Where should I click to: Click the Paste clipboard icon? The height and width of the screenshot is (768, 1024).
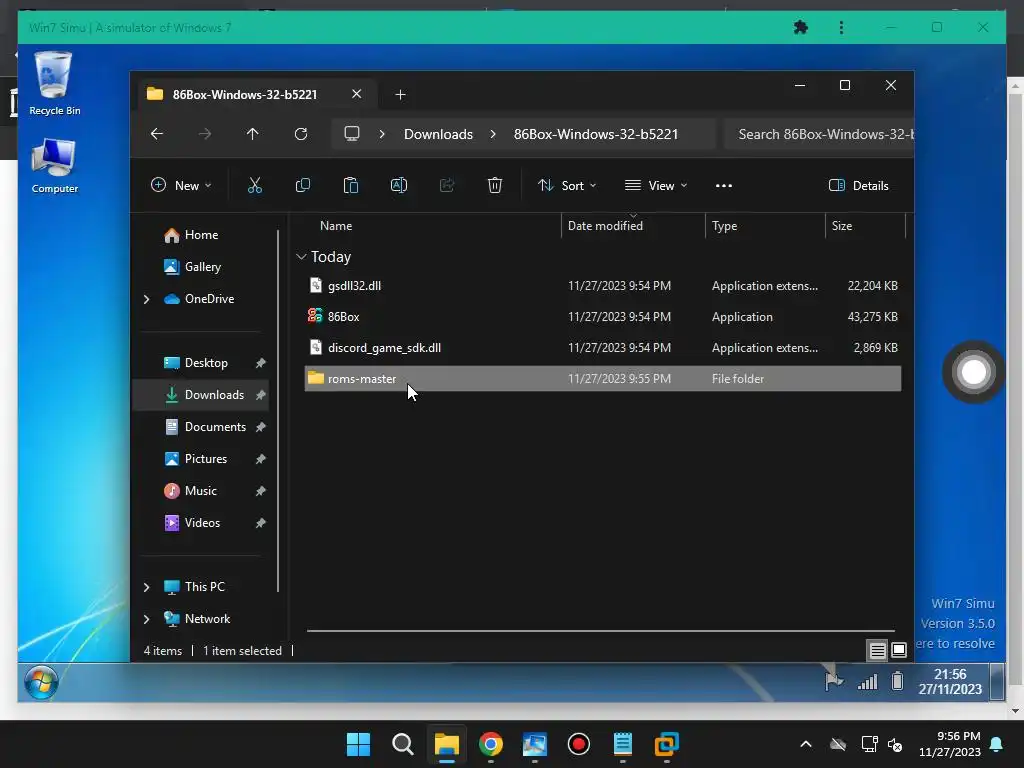point(351,185)
